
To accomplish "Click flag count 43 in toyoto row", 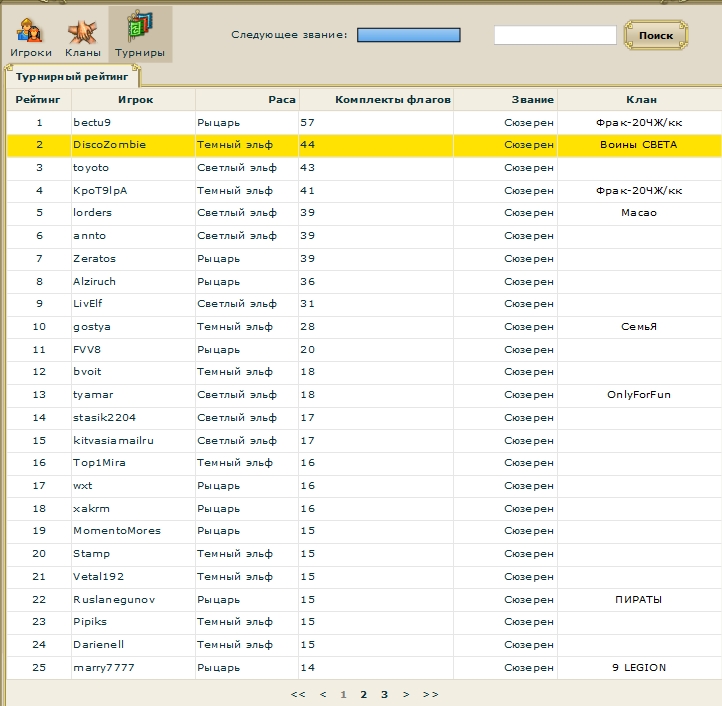I will (x=308, y=168).
